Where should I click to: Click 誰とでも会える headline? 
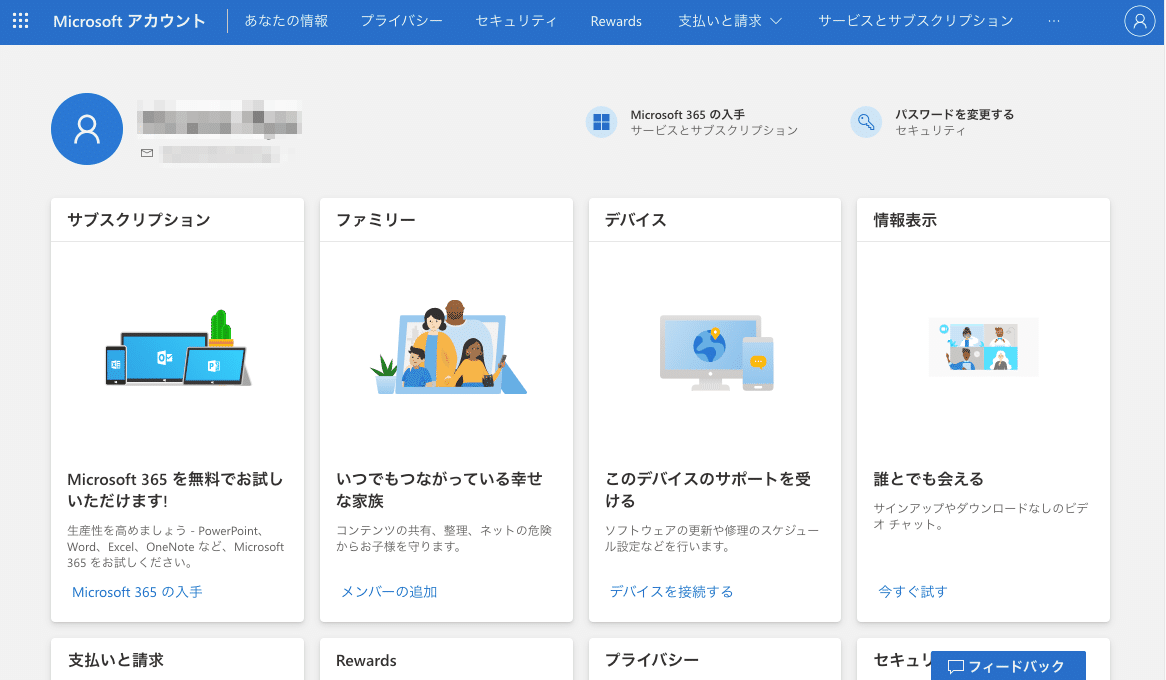pyautogui.click(x=928, y=479)
